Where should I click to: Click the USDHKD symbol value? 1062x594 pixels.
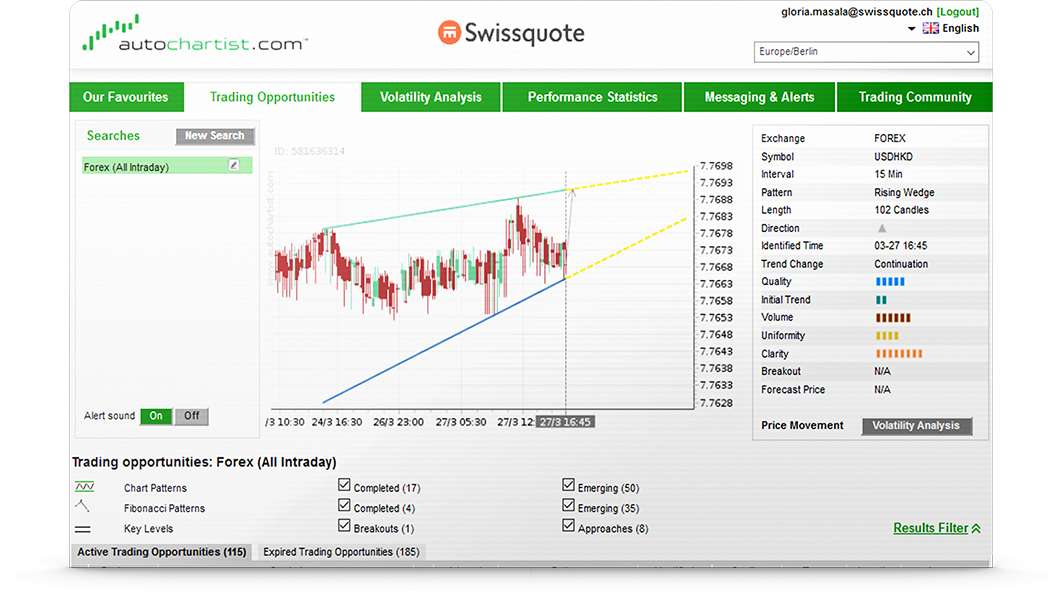click(893, 156)
